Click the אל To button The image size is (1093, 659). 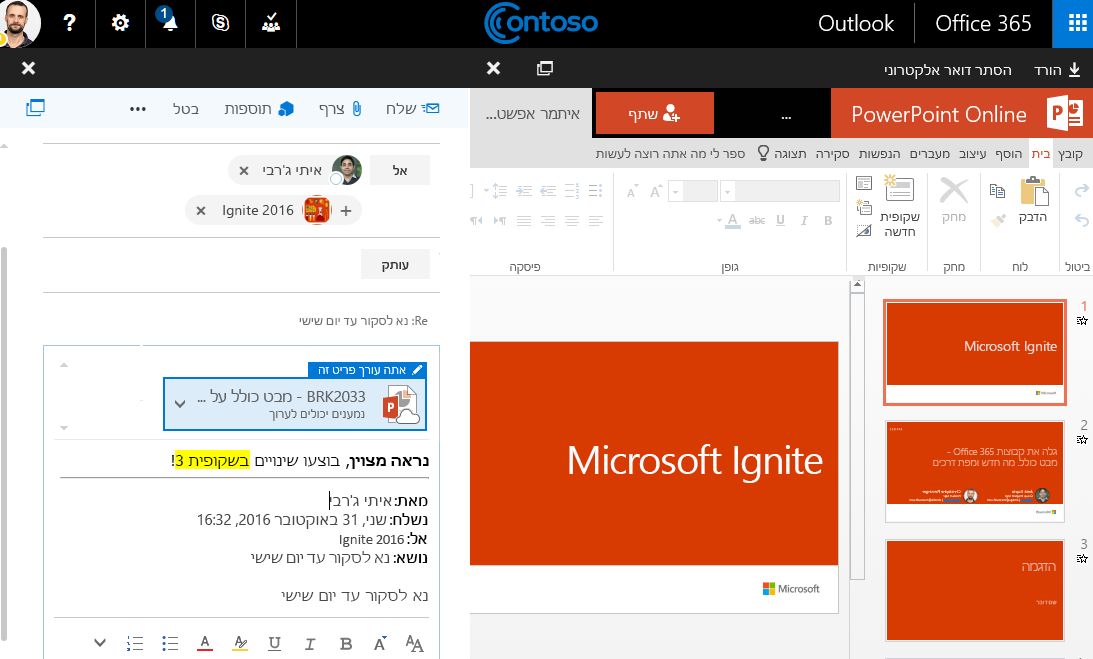tap(400, 170)
